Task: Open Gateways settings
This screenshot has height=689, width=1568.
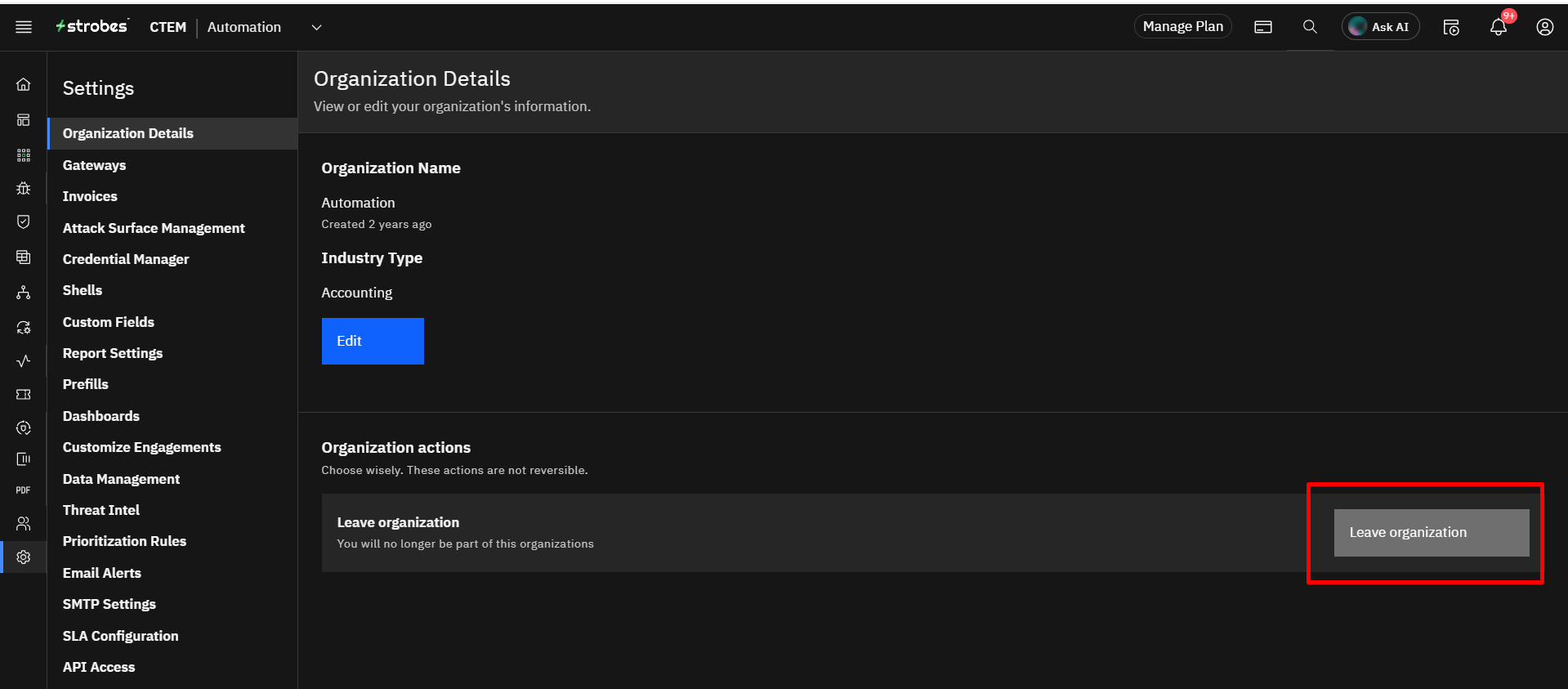Action: pos(94,165)
